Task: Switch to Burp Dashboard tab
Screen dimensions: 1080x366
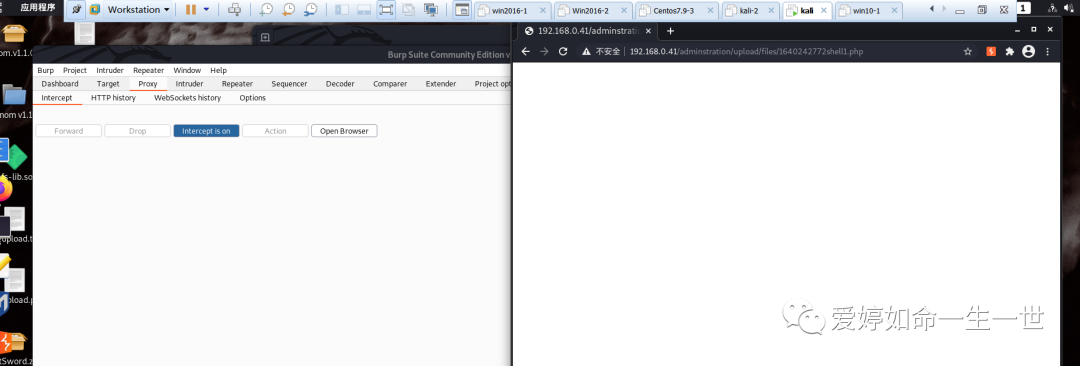Action: (60, 84)
